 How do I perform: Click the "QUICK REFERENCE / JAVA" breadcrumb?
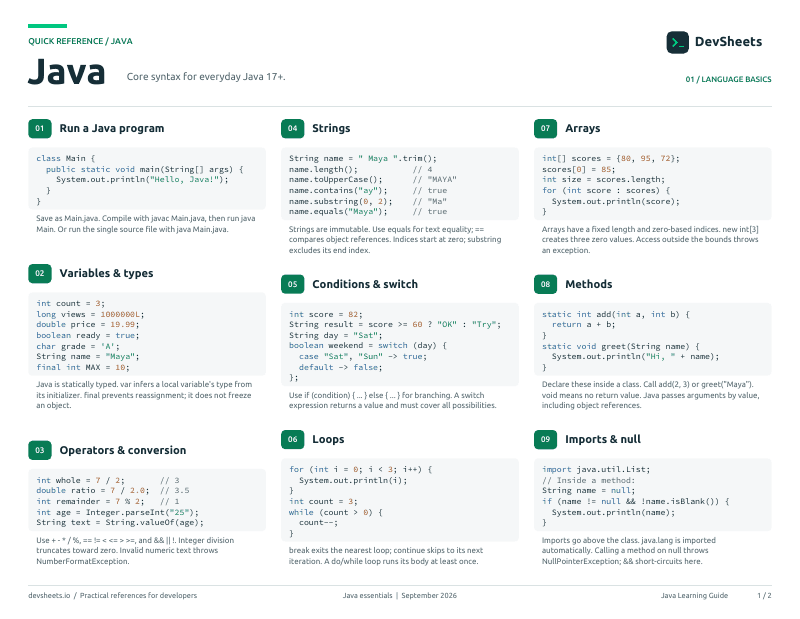80,41
